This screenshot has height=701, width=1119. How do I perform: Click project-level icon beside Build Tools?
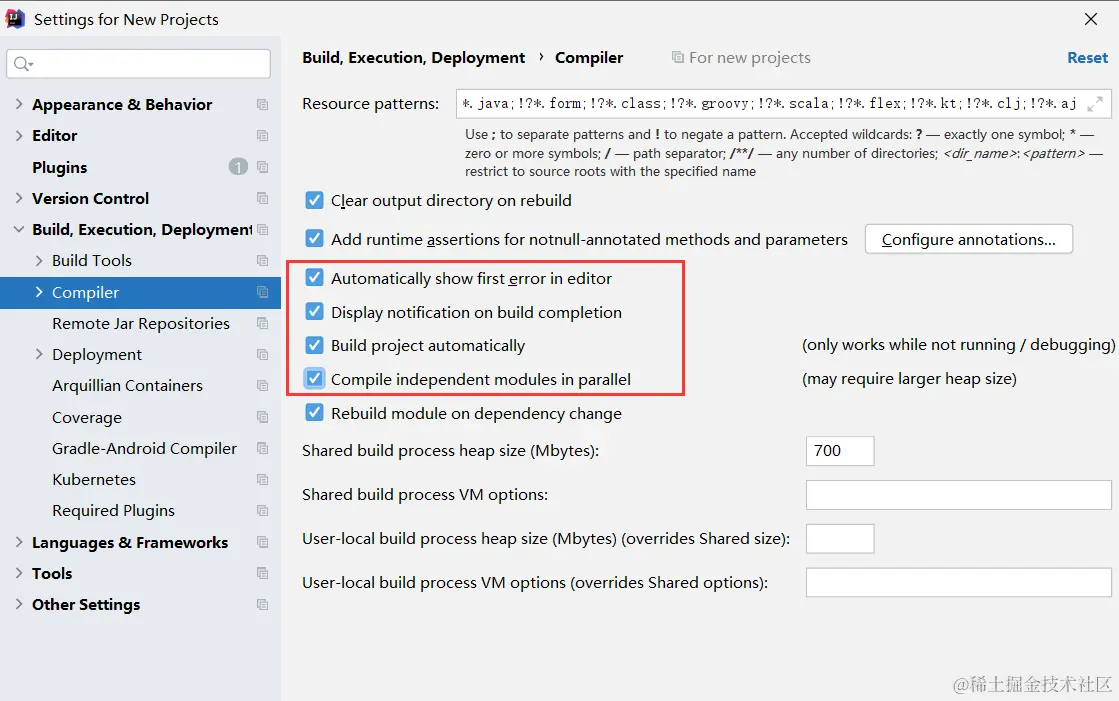pos(262,261)
